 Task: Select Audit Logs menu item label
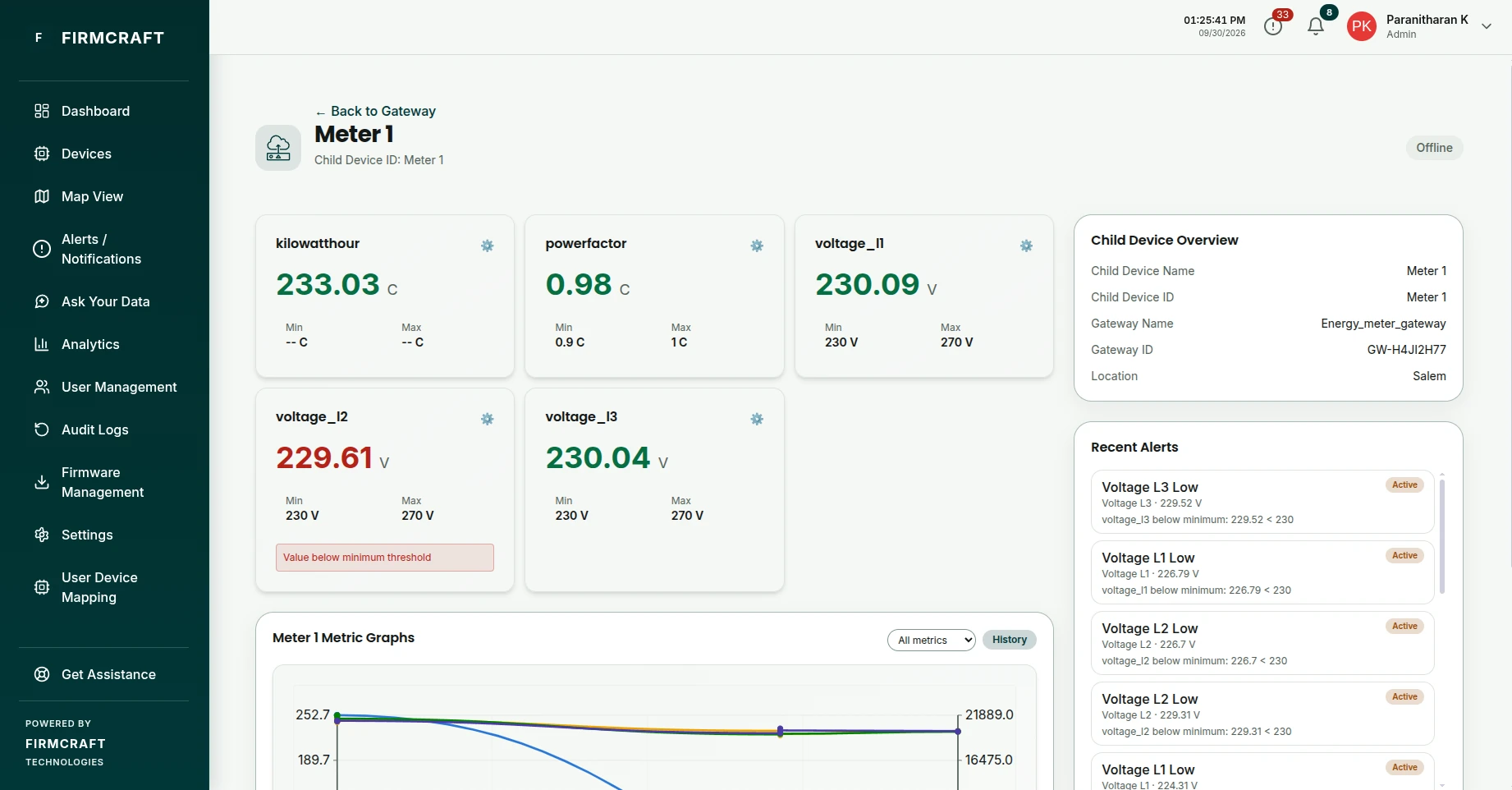pos(95,429)
